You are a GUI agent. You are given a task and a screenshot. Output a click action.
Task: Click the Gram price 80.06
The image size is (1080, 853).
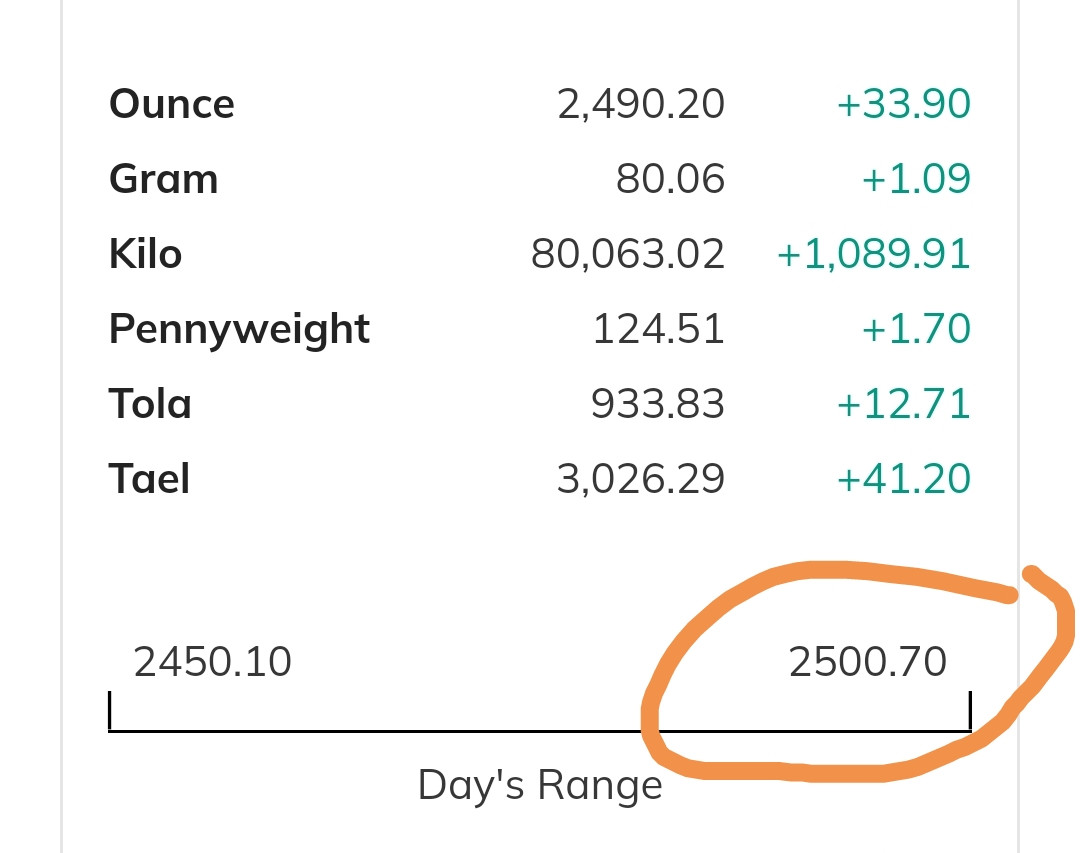point(670,179)
